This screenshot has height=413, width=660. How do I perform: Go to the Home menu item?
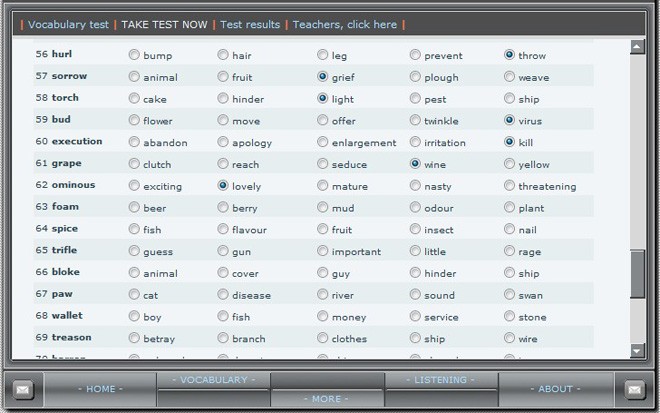(100, 389)
